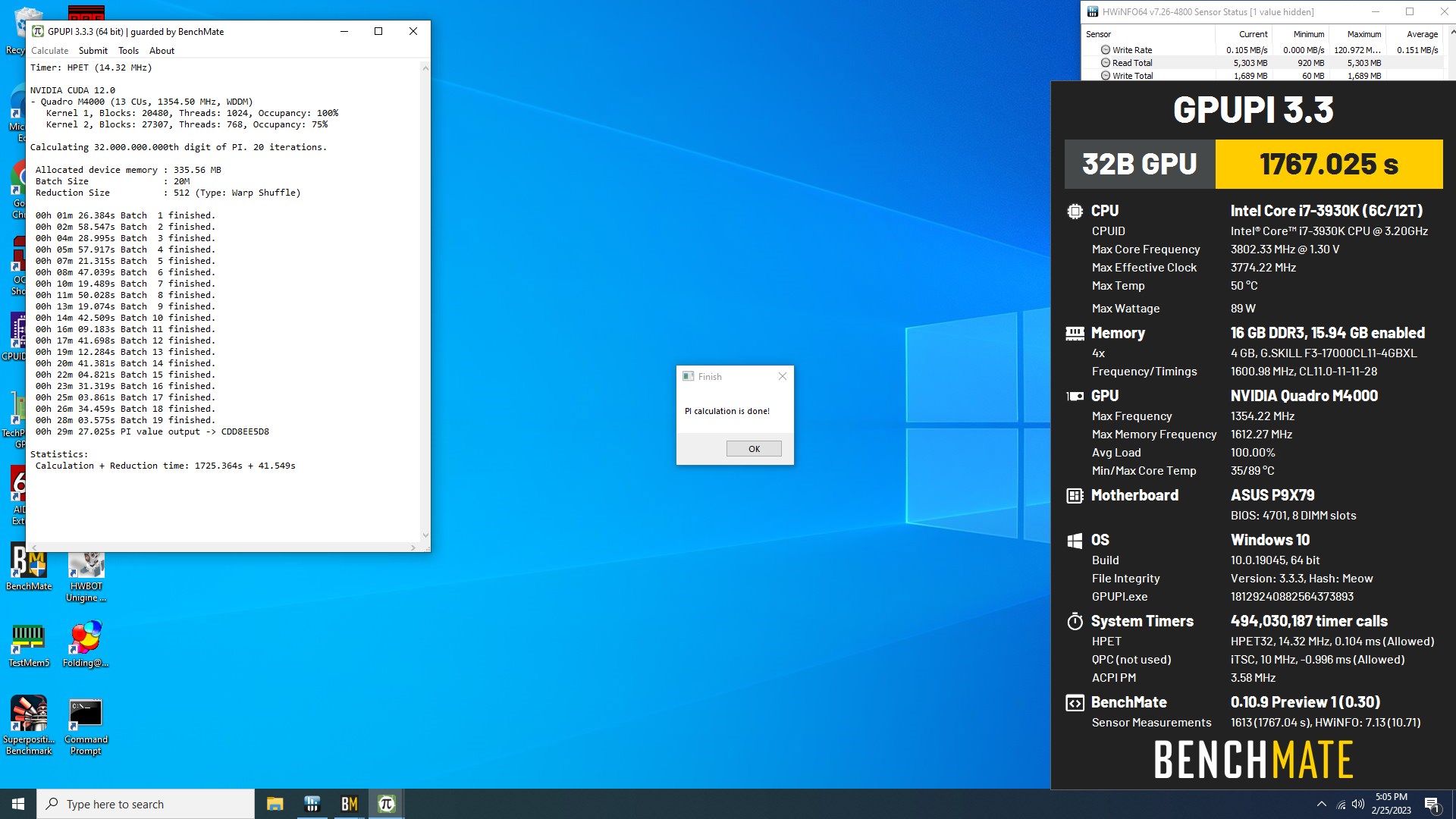Screen dimensions: 1456x819
Task: Click the Maximum column header in HWiNFO
Action: pyautogui.click(x=1363, y=34)
